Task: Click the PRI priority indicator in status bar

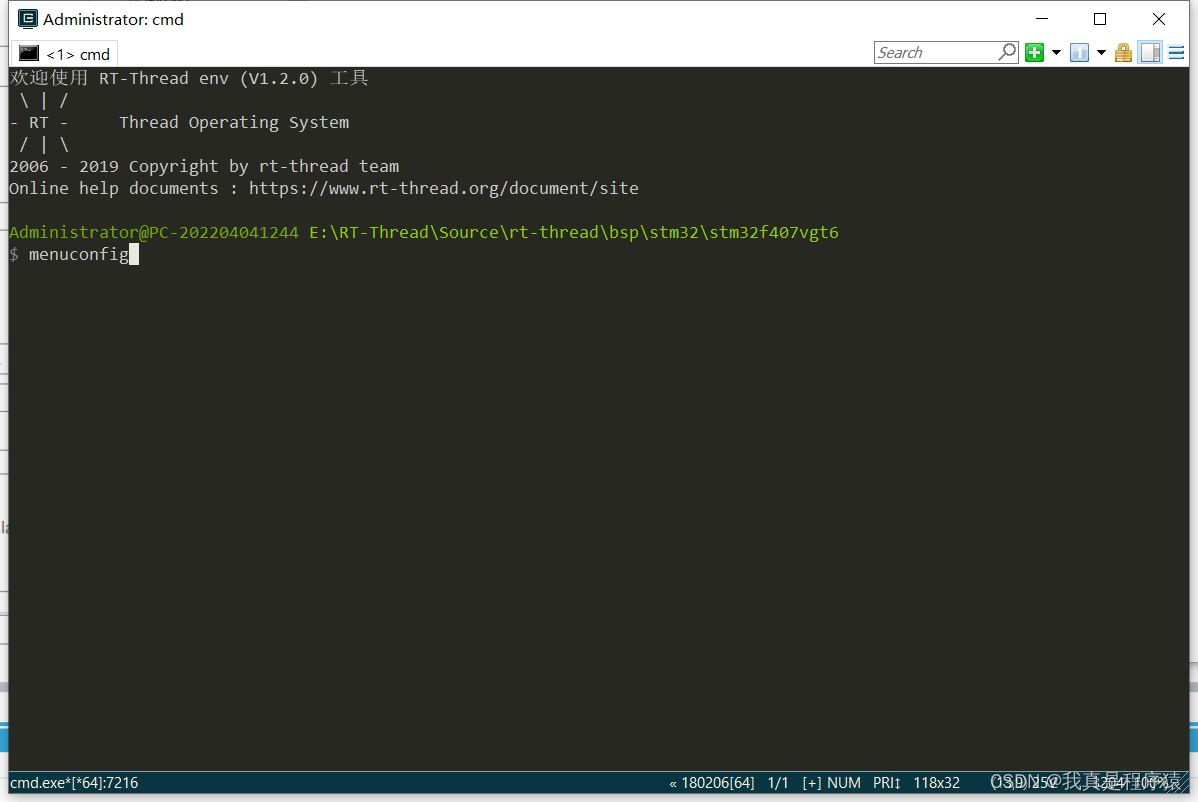Action: click(886, 783)
